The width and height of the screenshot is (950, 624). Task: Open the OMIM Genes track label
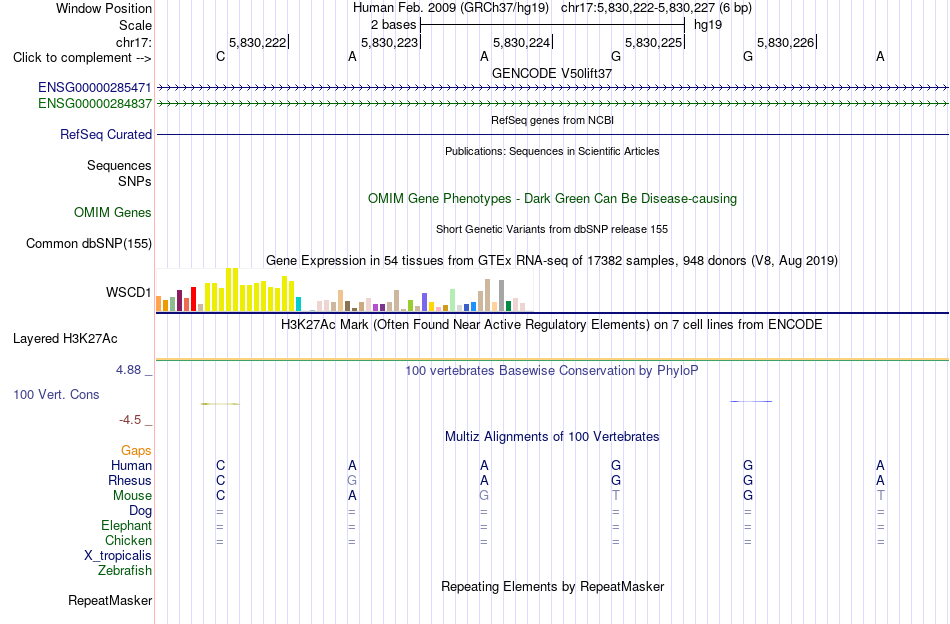click(x=113, y=213)
